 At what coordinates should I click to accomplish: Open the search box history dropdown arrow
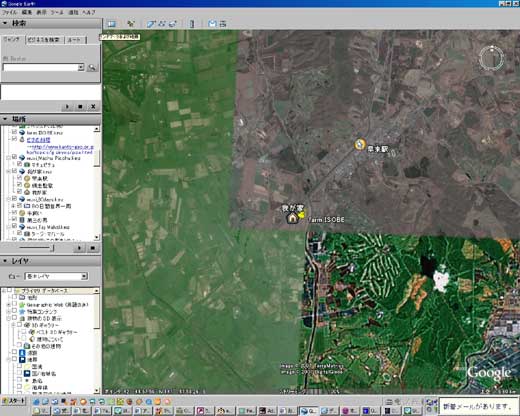click(81, 68)
